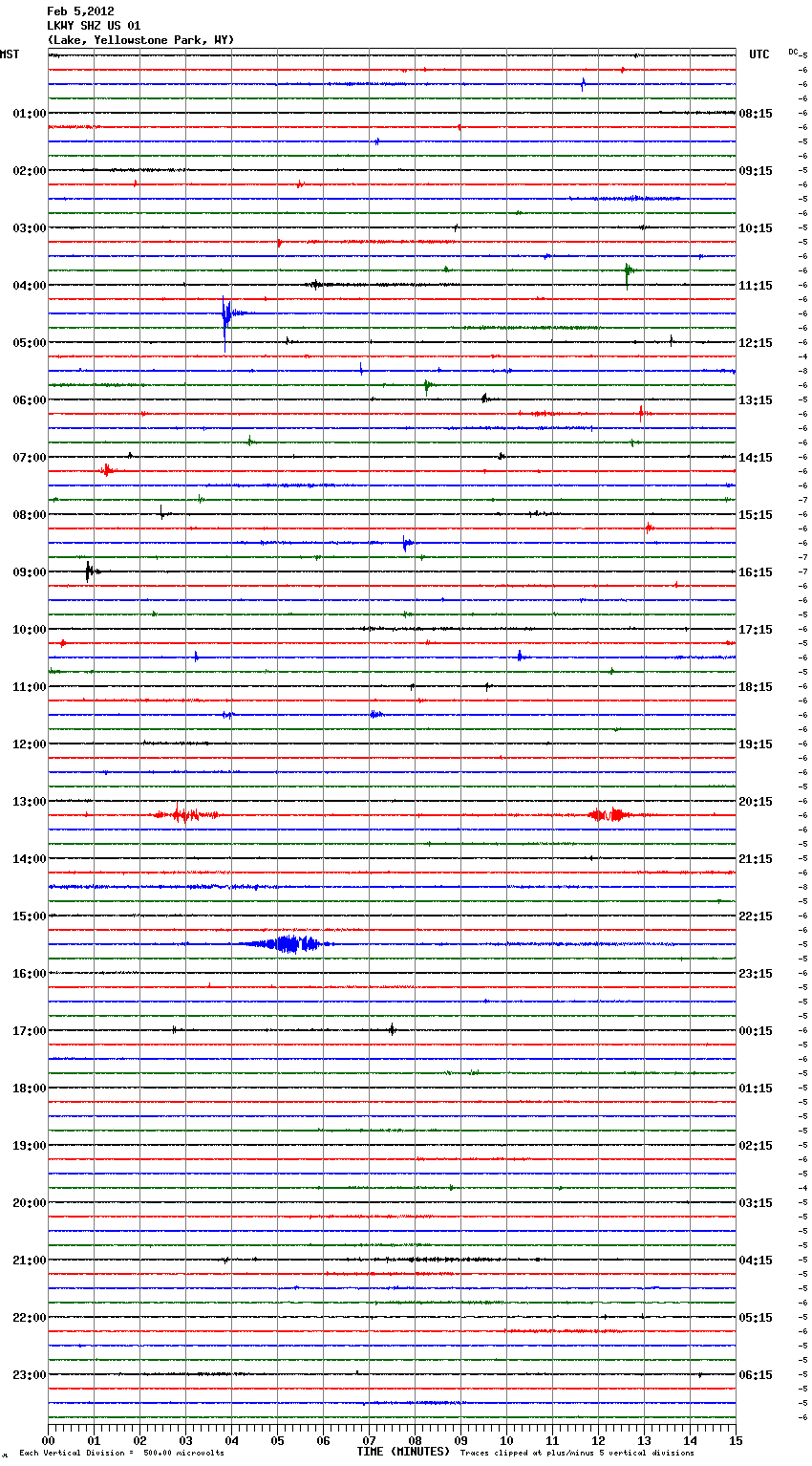Click the Traces clipped at plus/minus 5 note
This screenshot has width=812, height=1466.
pyautogui.click(x=577, y=1454)
